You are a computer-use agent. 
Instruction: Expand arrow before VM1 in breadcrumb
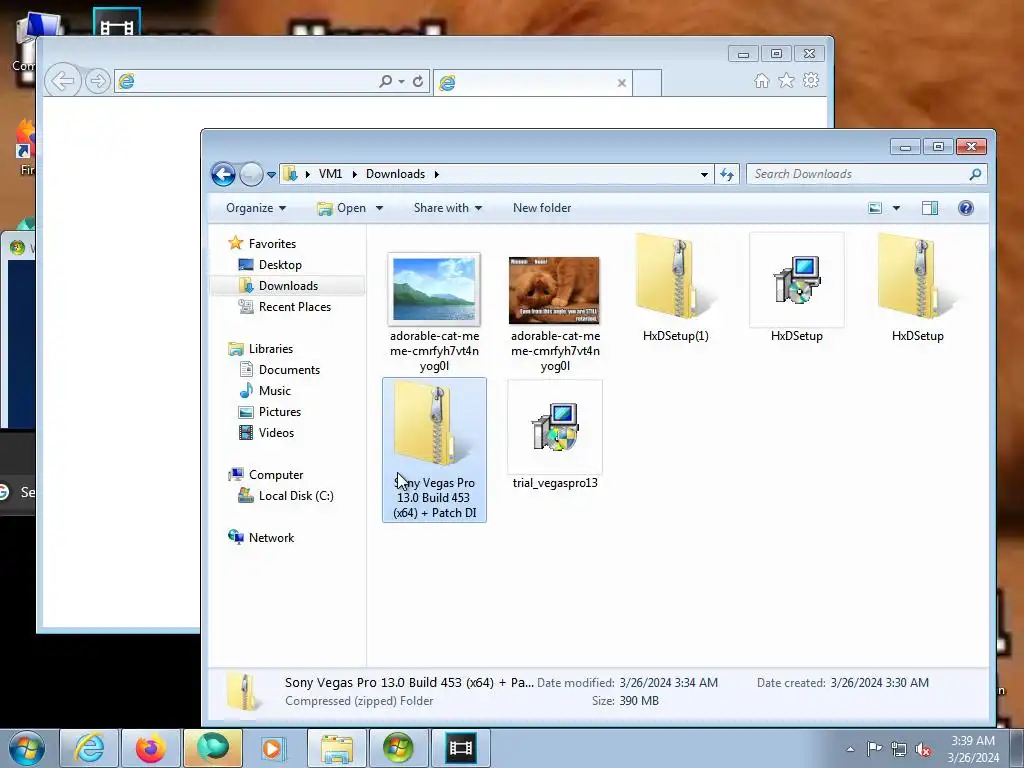click(x=307, y=174)
